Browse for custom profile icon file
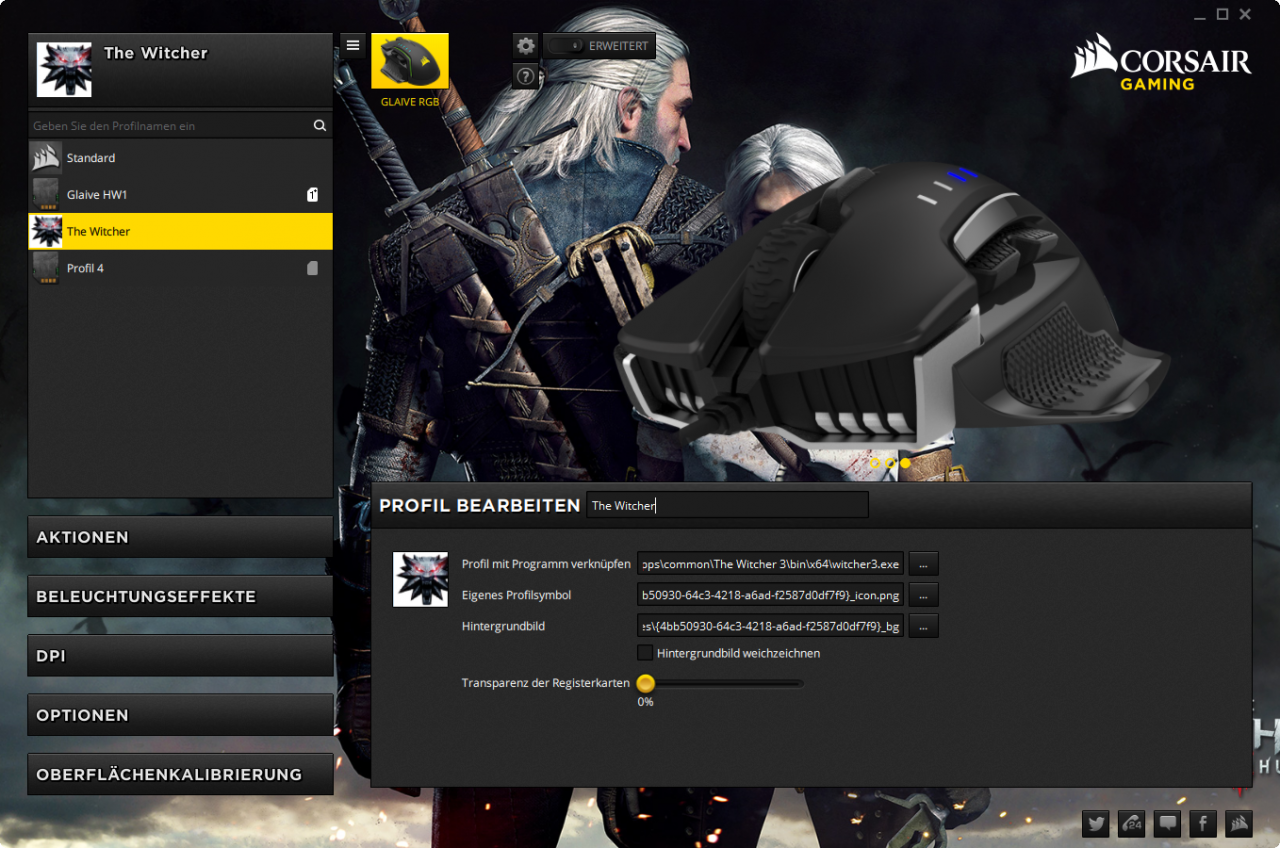The width and height of the screenshot is (1280, 848). click(923, 595)
